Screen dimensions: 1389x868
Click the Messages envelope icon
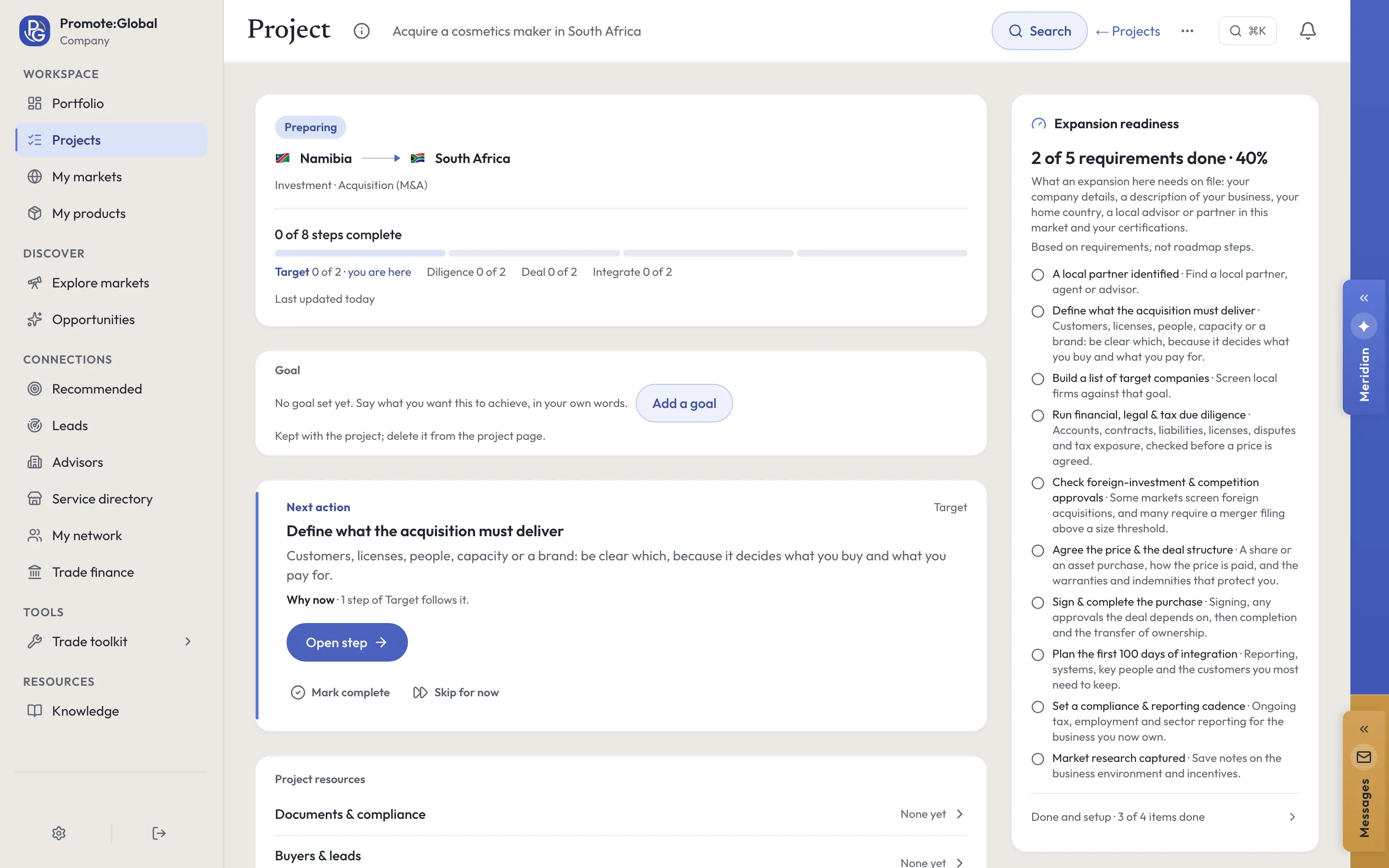click(x=1364, y=758)
